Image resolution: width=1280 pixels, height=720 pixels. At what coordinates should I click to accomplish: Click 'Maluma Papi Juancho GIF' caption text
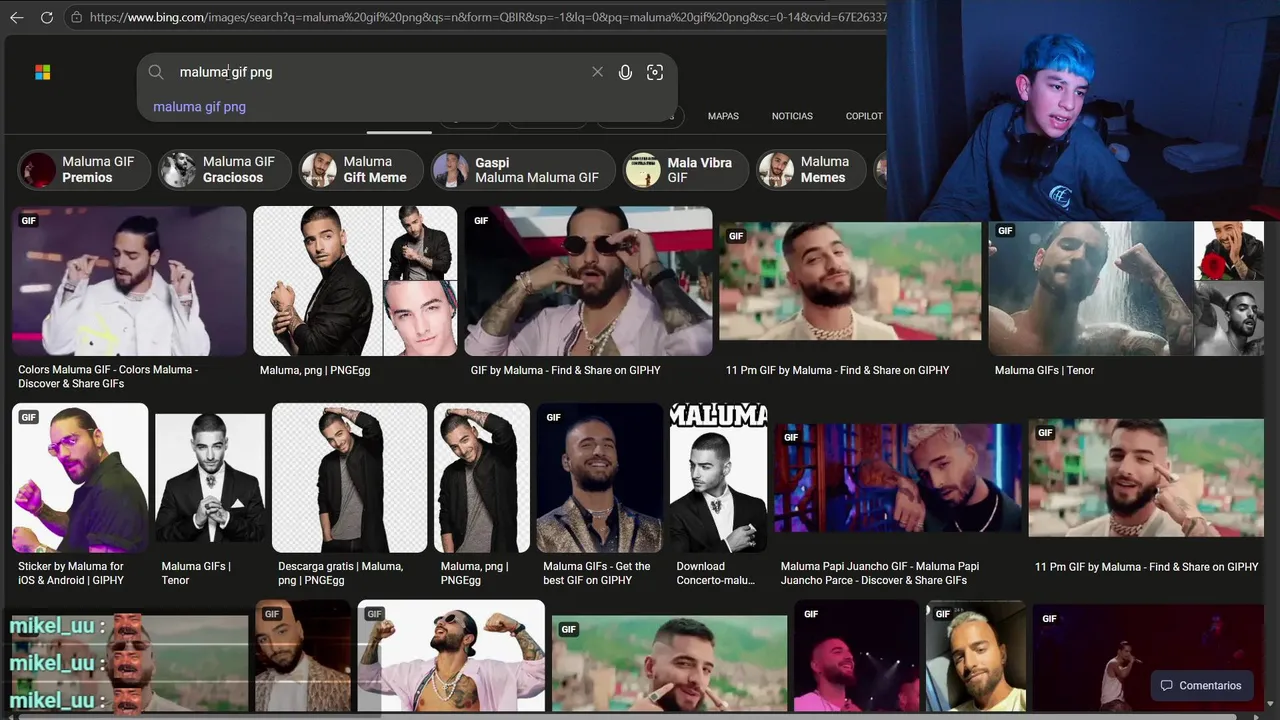[x=880, y=573]
